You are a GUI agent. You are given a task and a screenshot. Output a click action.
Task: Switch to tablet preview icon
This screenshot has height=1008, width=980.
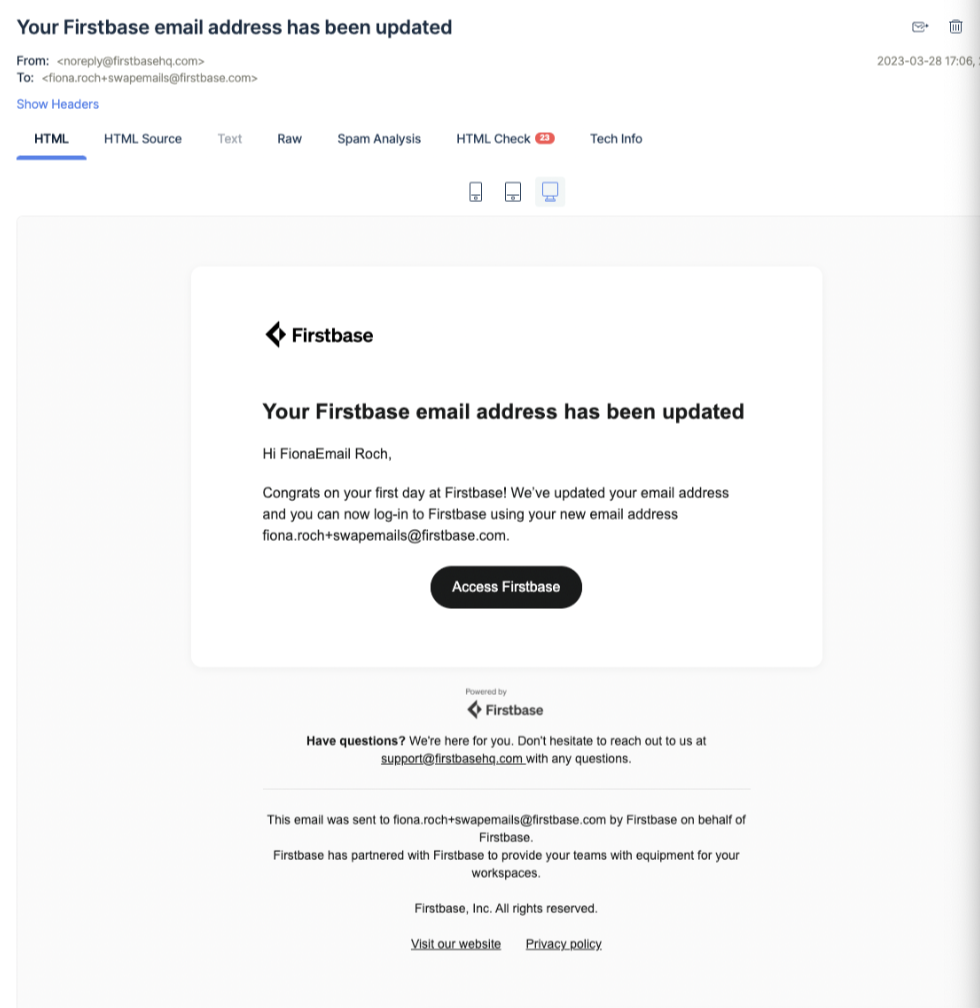[513, 192]
